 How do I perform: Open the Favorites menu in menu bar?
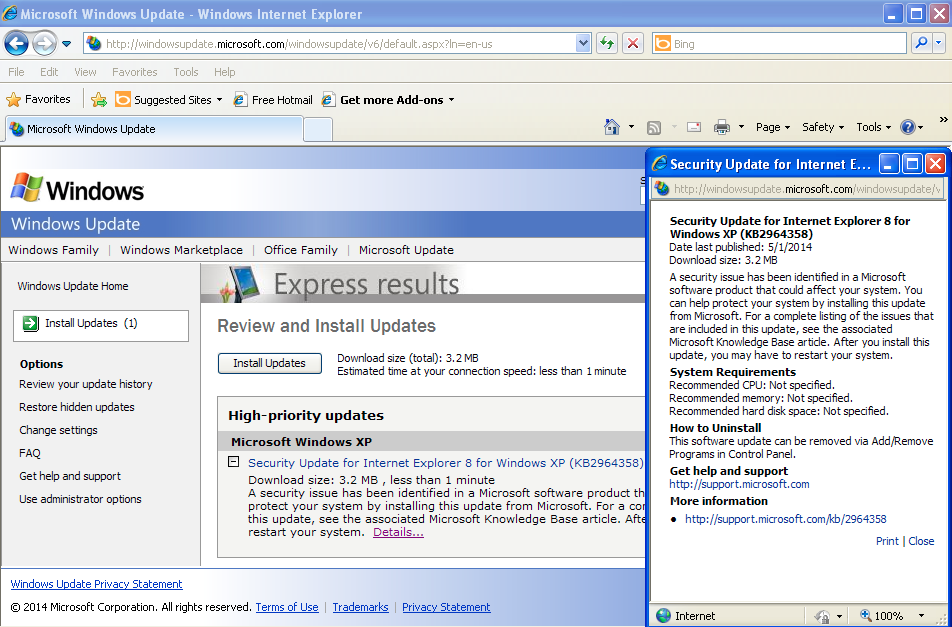[x=134, y=72]
